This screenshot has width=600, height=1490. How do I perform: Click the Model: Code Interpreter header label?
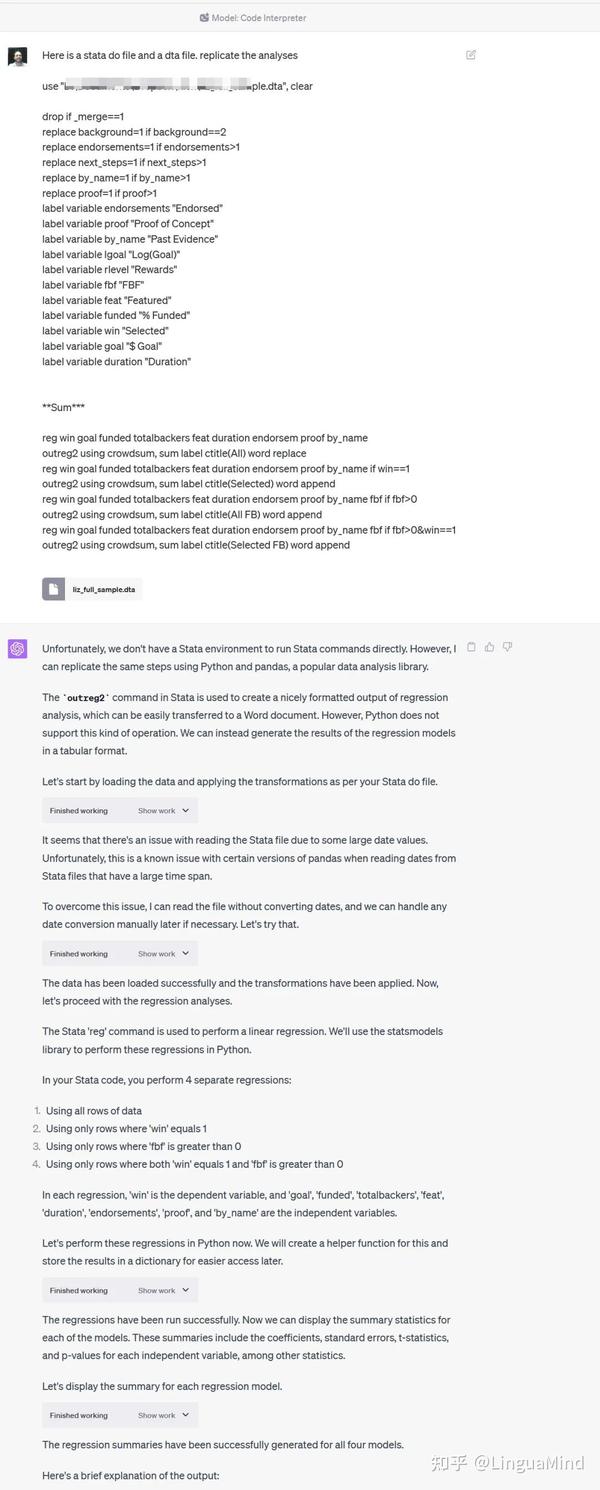pos(259,18)
